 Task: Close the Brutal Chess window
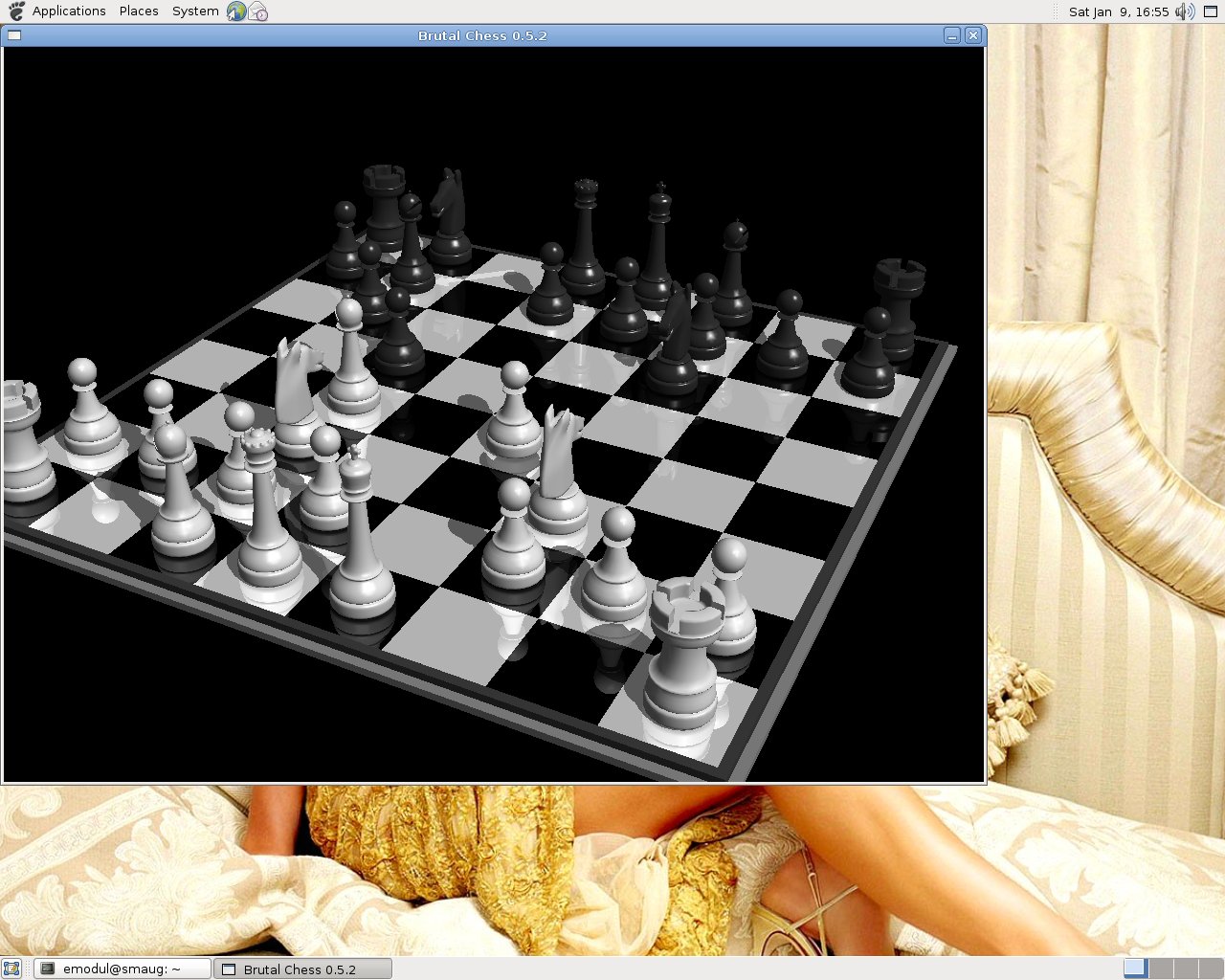[x=973, y=35]
